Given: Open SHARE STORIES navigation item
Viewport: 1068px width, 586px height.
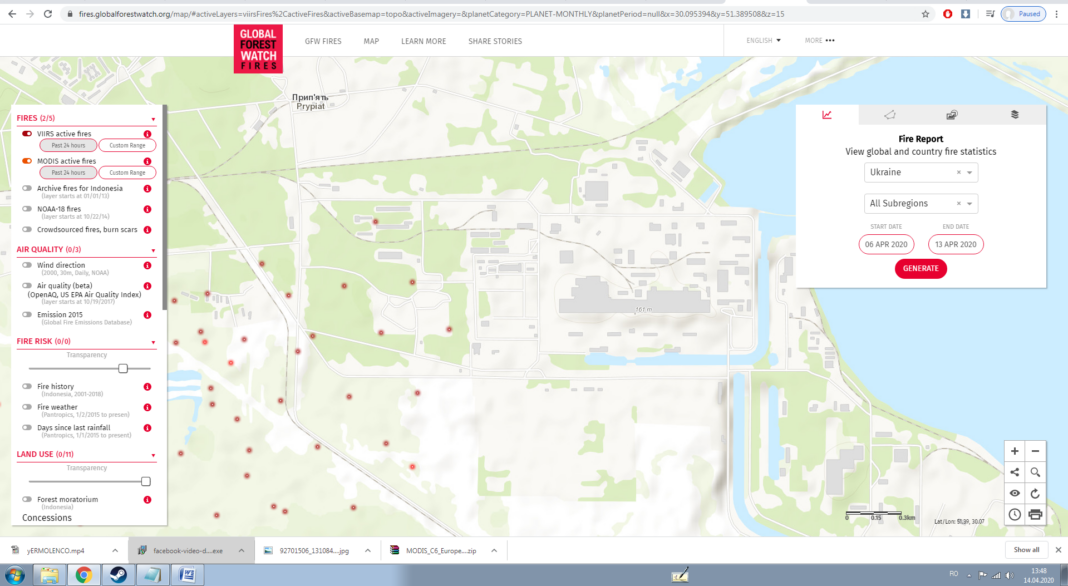Looking at the screenshot, I should click(495, 41).
